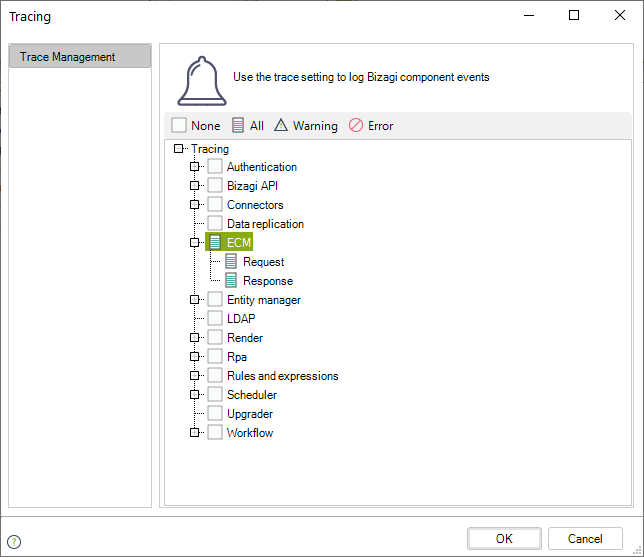Click the Request trace level icon
Screen dimensions: 644x557
pyautogui.click(x=231, y=261)
